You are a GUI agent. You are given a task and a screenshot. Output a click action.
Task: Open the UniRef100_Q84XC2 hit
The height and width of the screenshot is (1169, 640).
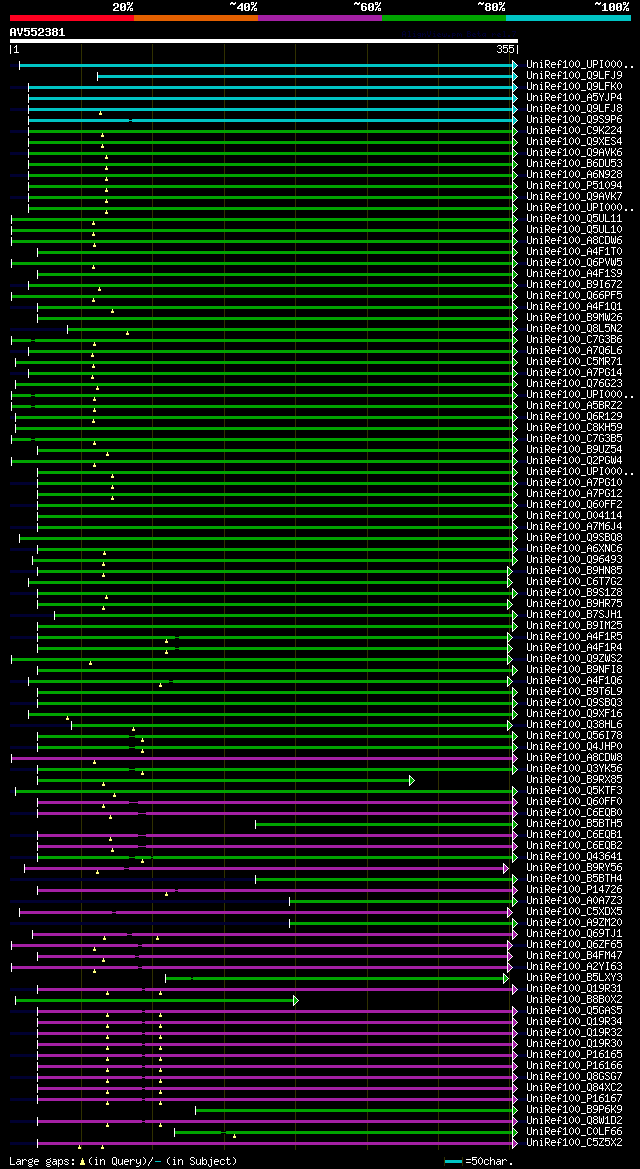tap(574, 1088)
